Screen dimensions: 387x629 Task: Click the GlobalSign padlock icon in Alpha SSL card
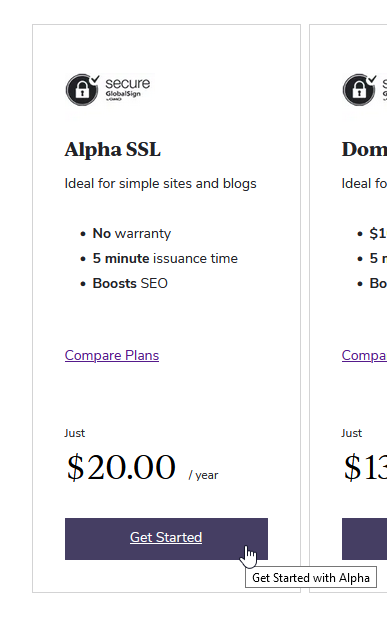pyautogui.click(x=83, y=90)
